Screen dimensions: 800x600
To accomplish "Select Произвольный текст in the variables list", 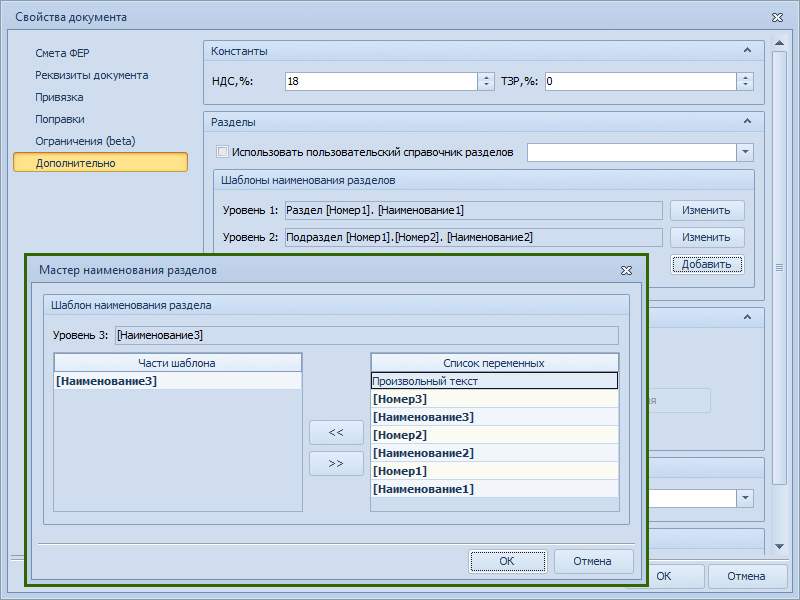I will click(494, 381).
